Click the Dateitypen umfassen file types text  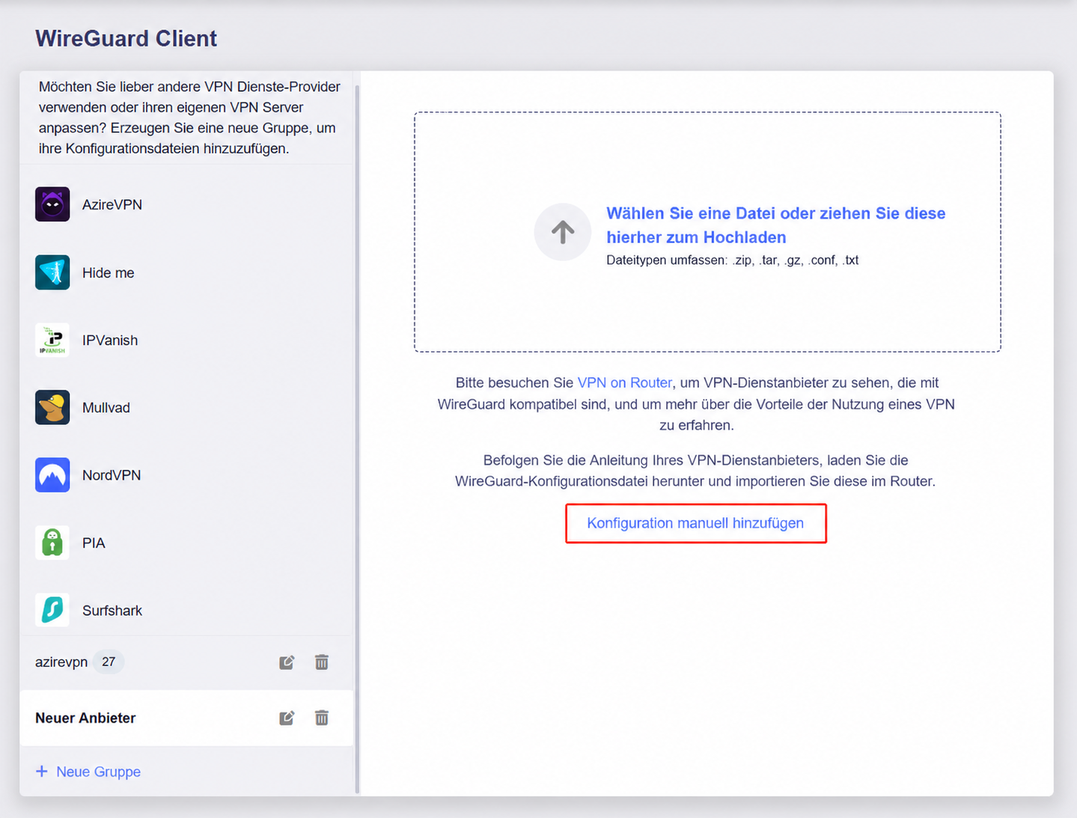click(x=732, y=260)
